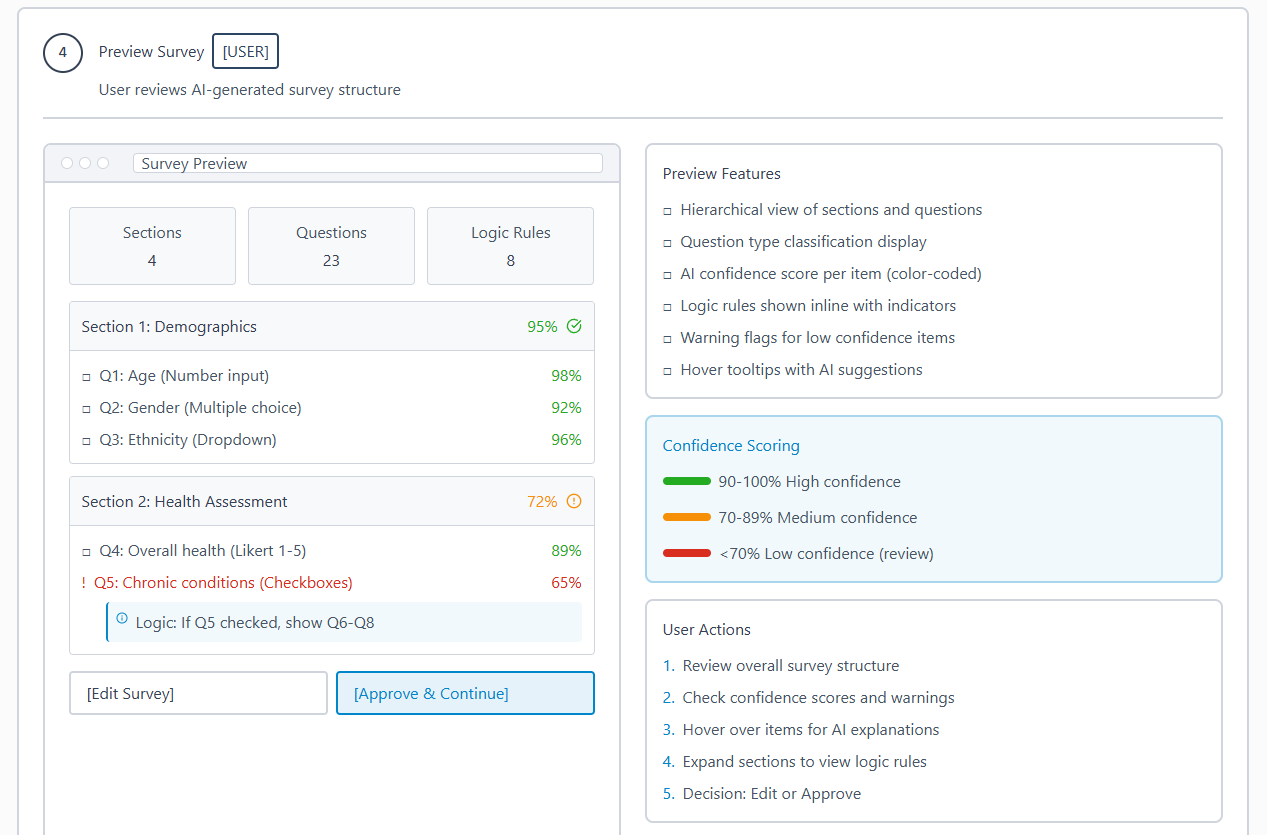Click the first window dot of Survey Preview
This screenshot has height=835, width=1267.
[x=67, y=163]
